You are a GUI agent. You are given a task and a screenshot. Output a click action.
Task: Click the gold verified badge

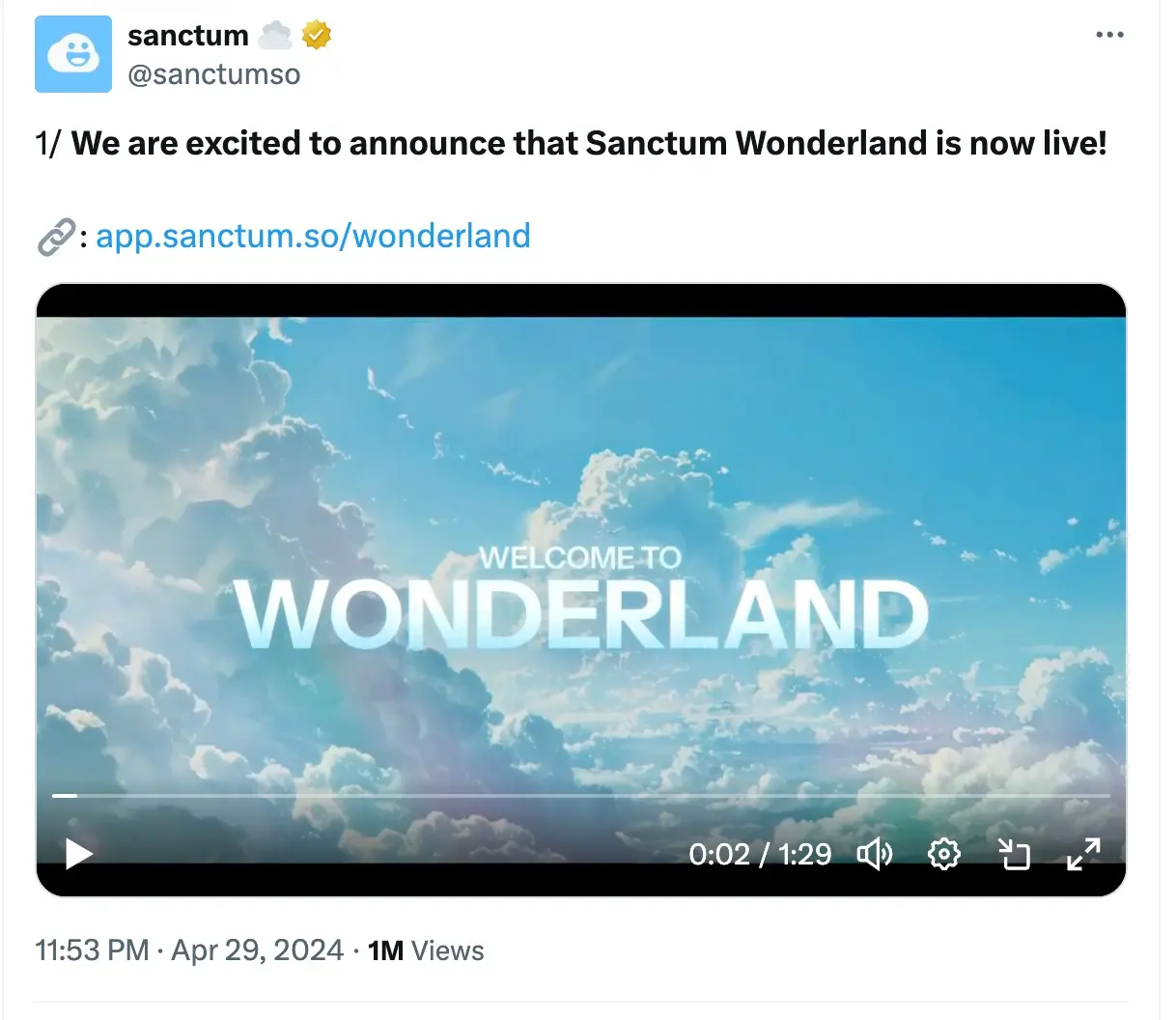[314, 35]
